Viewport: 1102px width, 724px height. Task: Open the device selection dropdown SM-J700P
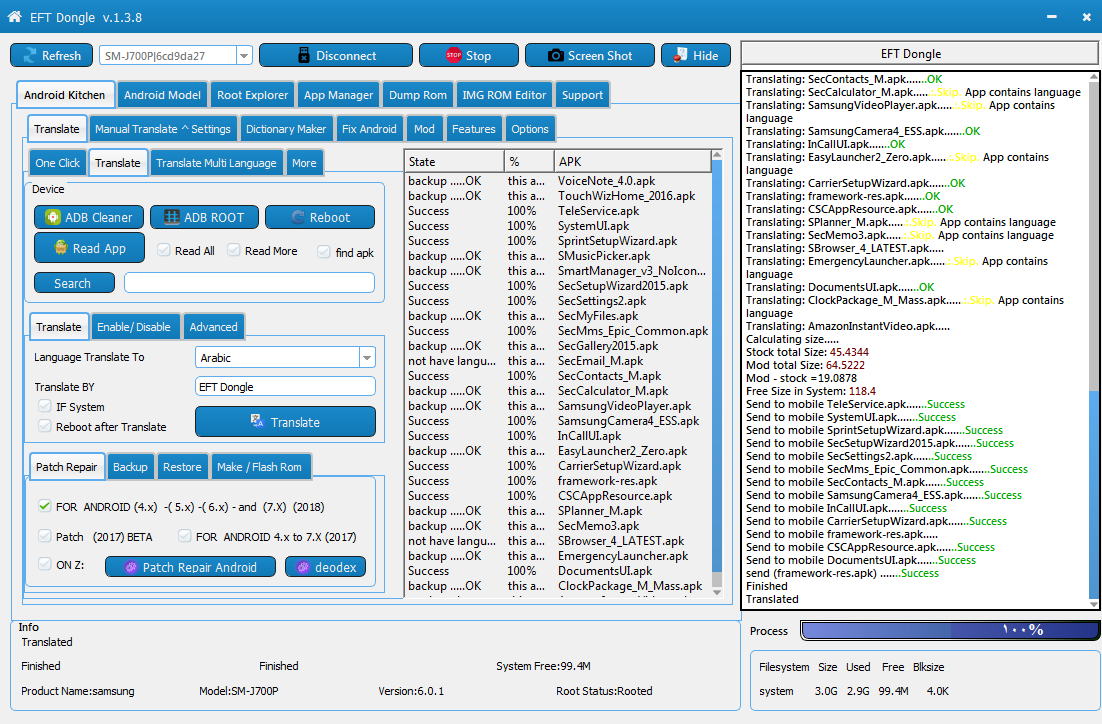point(244,56)
